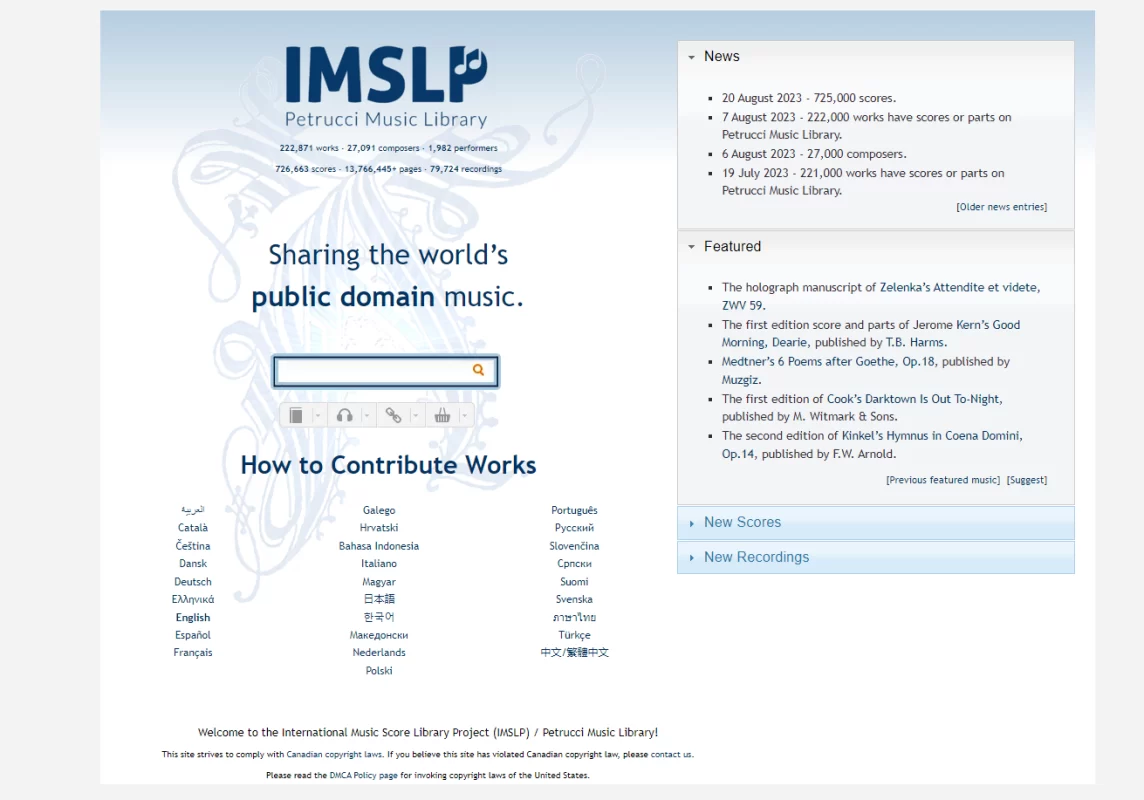Select the English language link
The image size is (1144, 800).
tap(193, 618)
